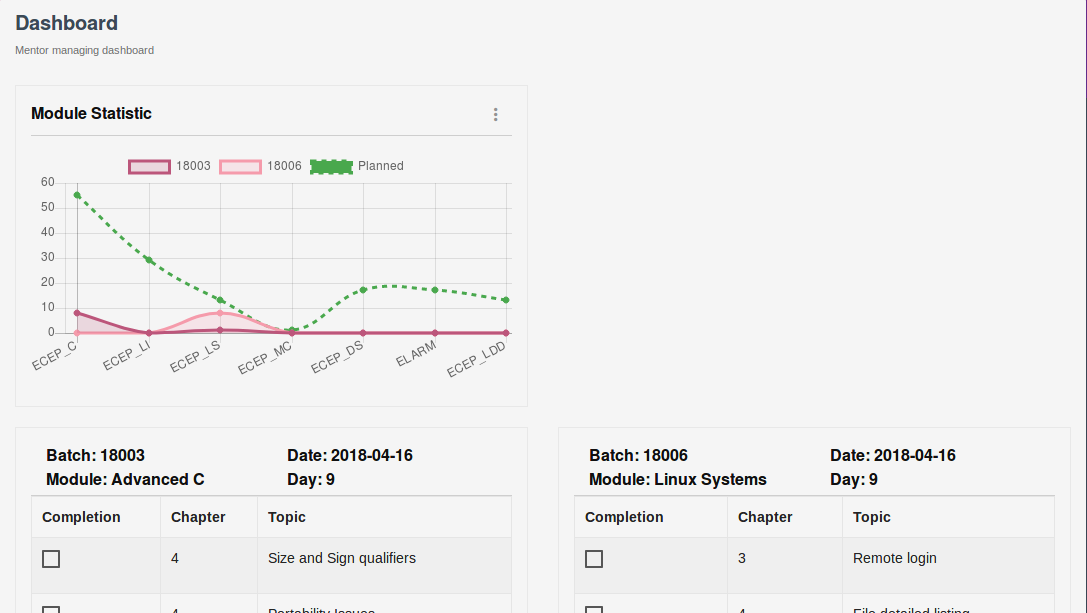
Task: Click the Planned data point at ECEP_LI
Action: pos(149,260)
